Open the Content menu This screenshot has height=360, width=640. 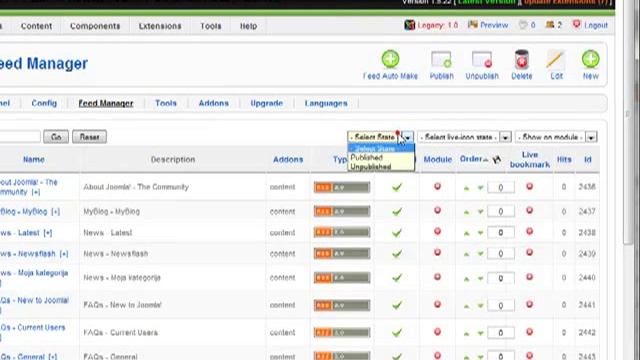[36, 26]
